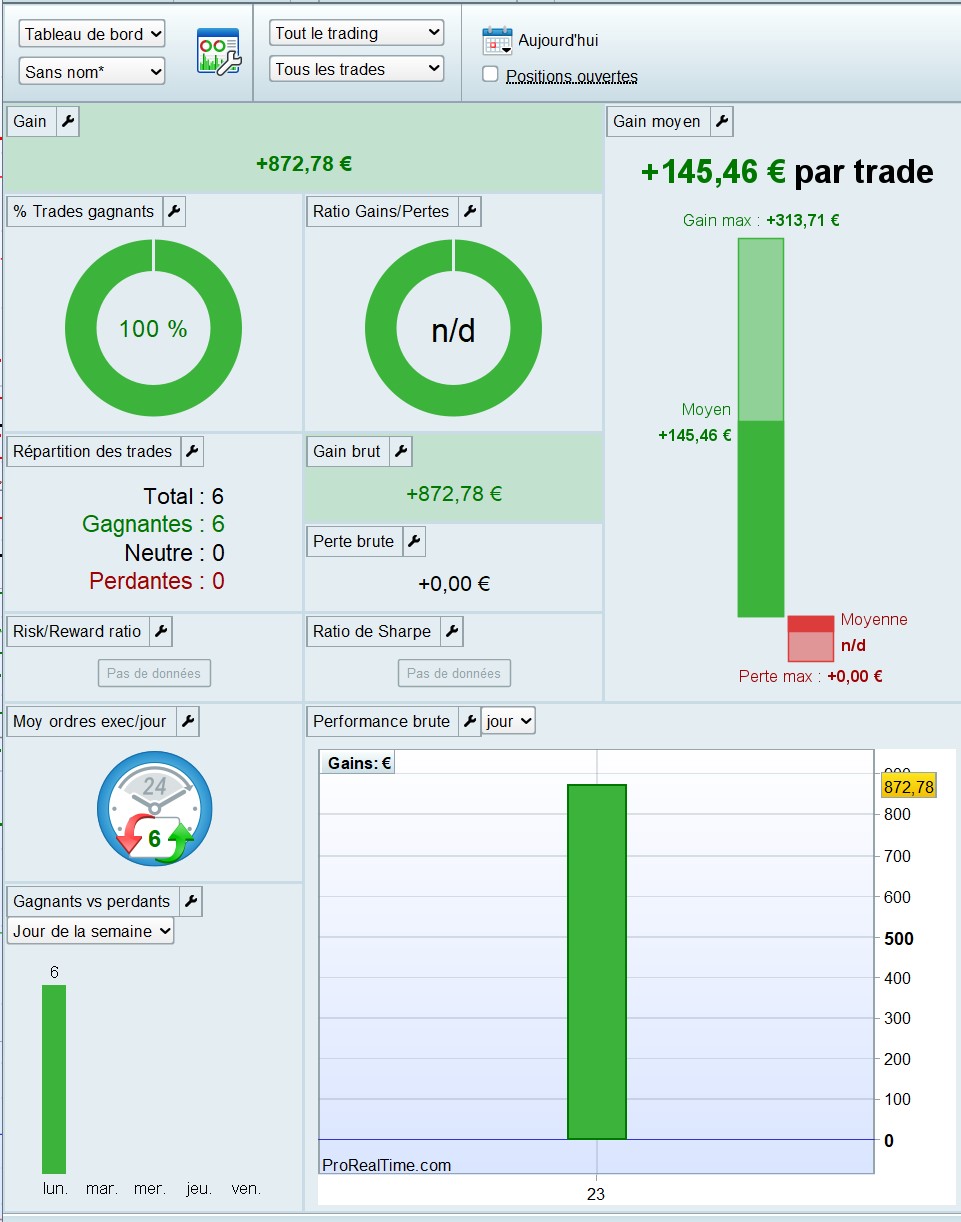Click the +0,00 € Perte brute value
Screen dimensions: 961x1222
[454, 584]
